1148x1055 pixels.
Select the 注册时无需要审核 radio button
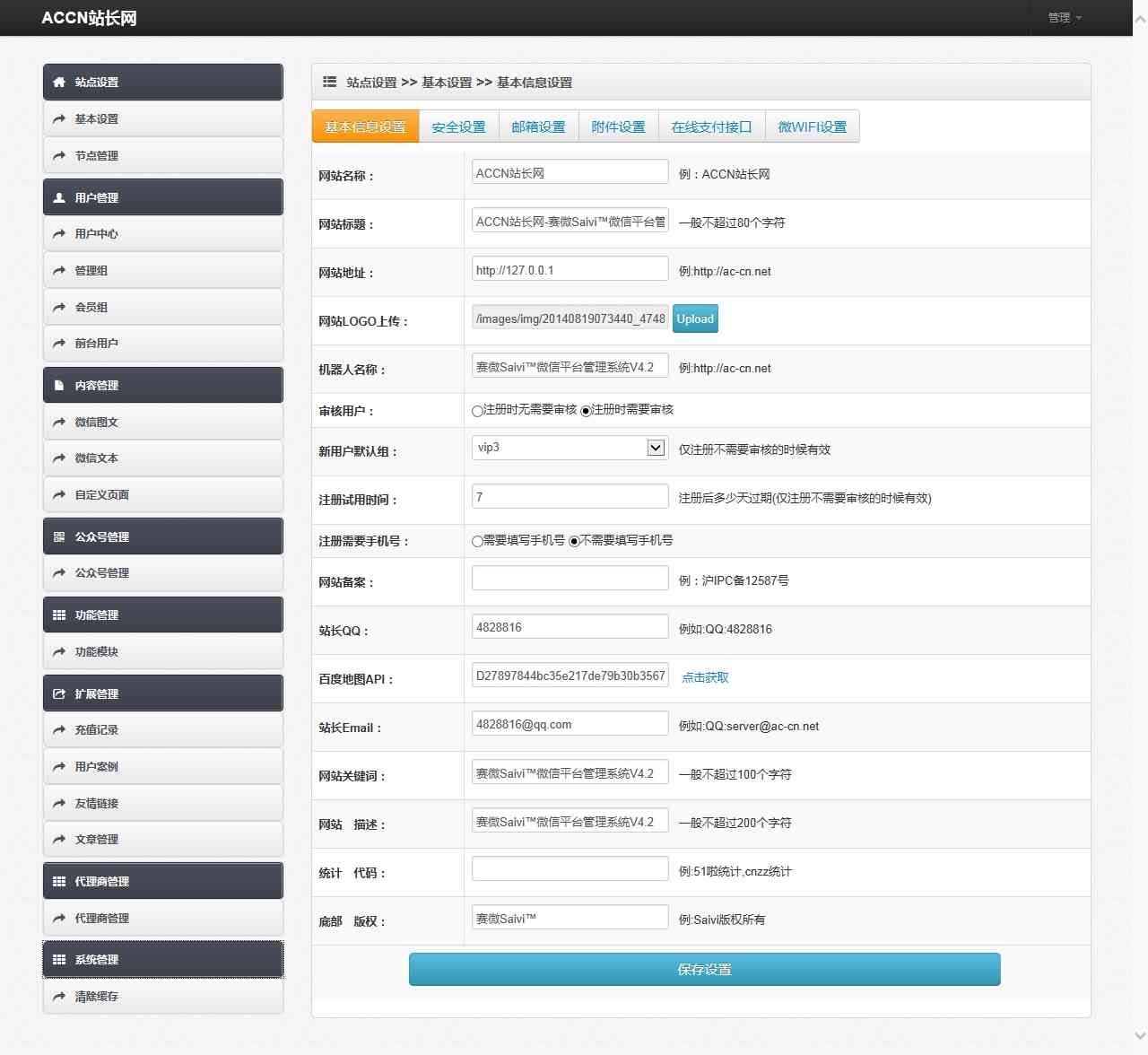[477, 411]
